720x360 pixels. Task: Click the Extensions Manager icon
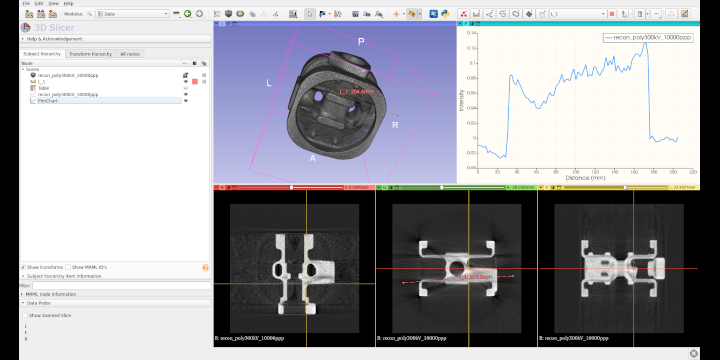[433, 14]
